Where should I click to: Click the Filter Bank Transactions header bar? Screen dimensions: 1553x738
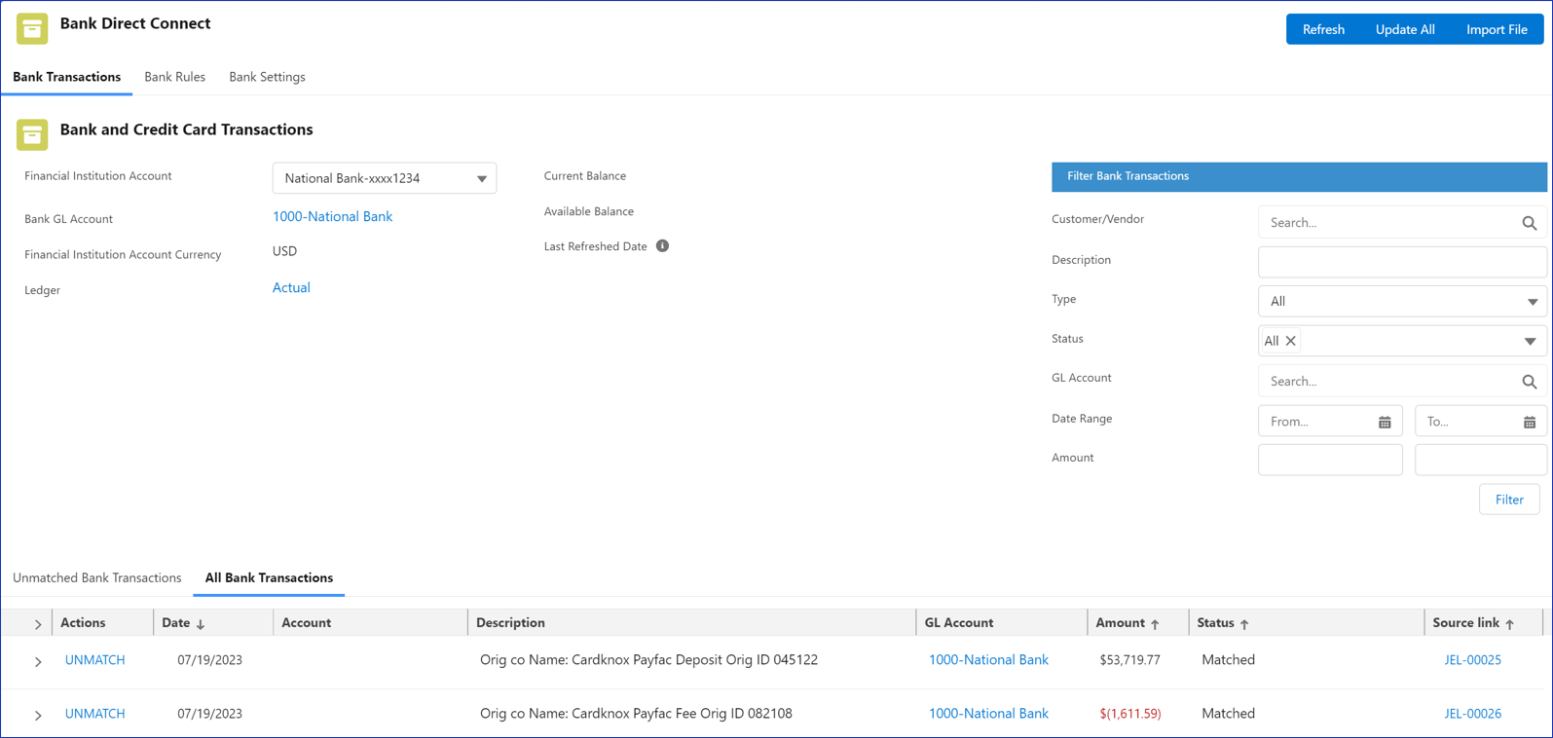click(x=1299, y=176)
